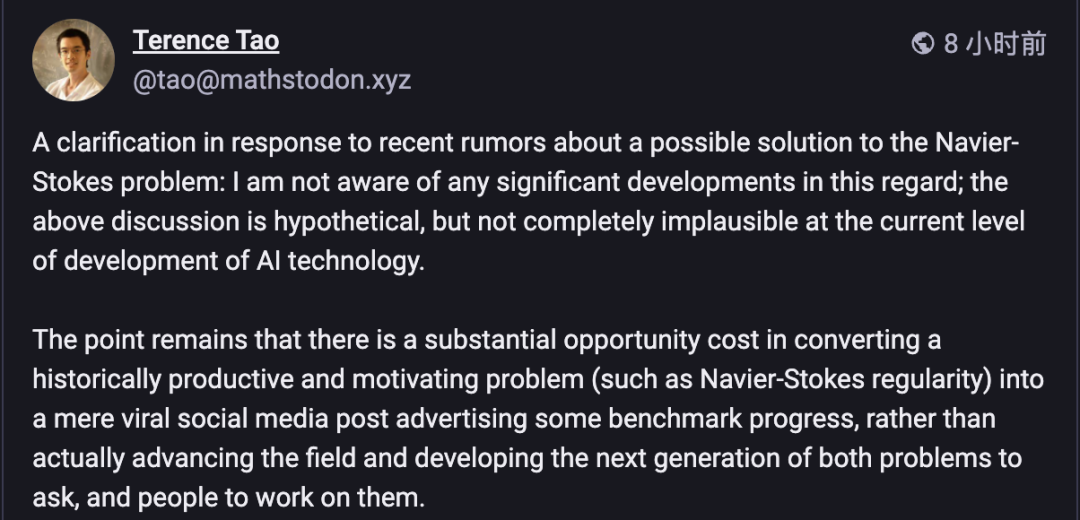
Task: Open Terence Tao's profile avatar
Action: tap(73, 60)
